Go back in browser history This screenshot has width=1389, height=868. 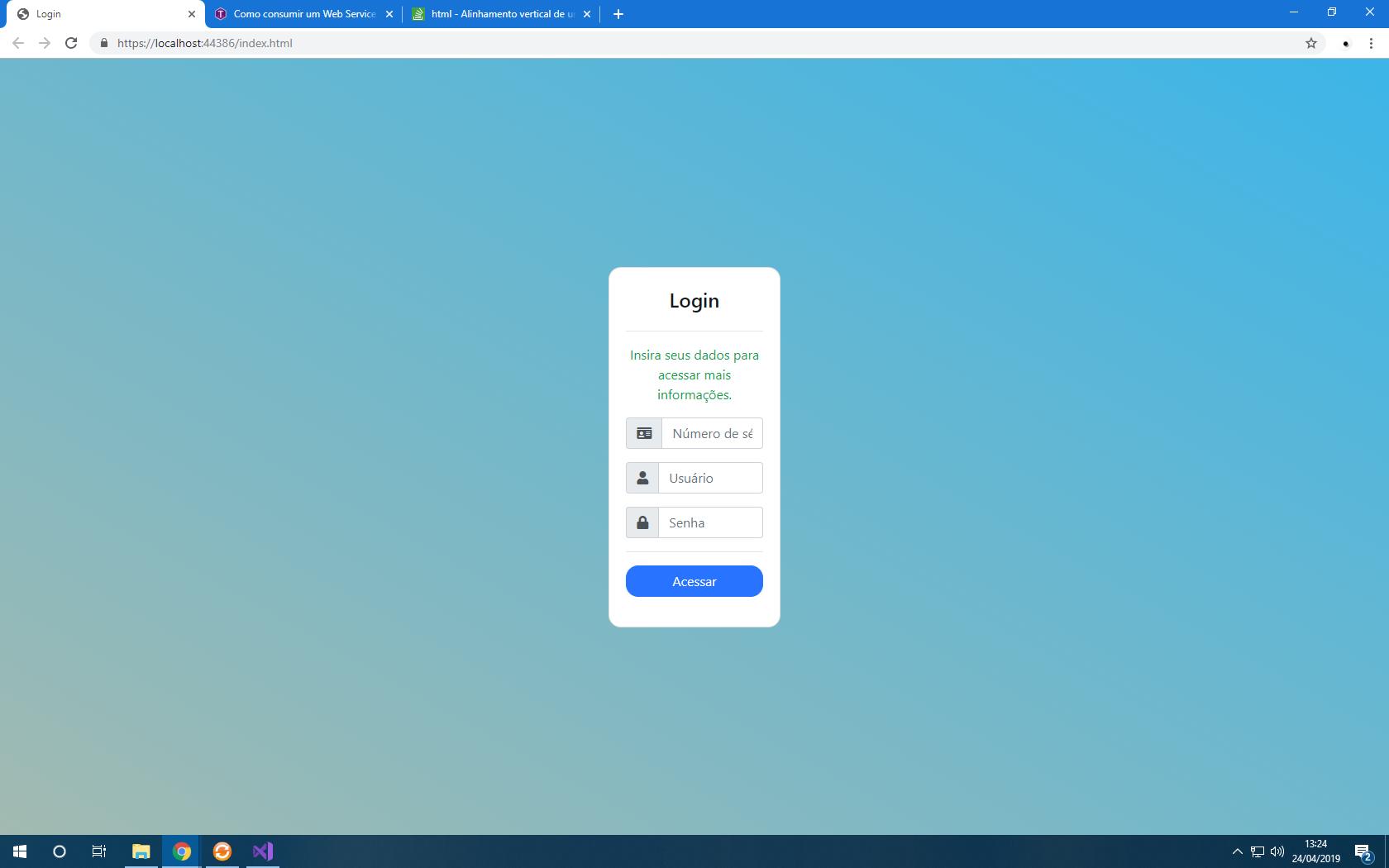(x=18, y=43)
